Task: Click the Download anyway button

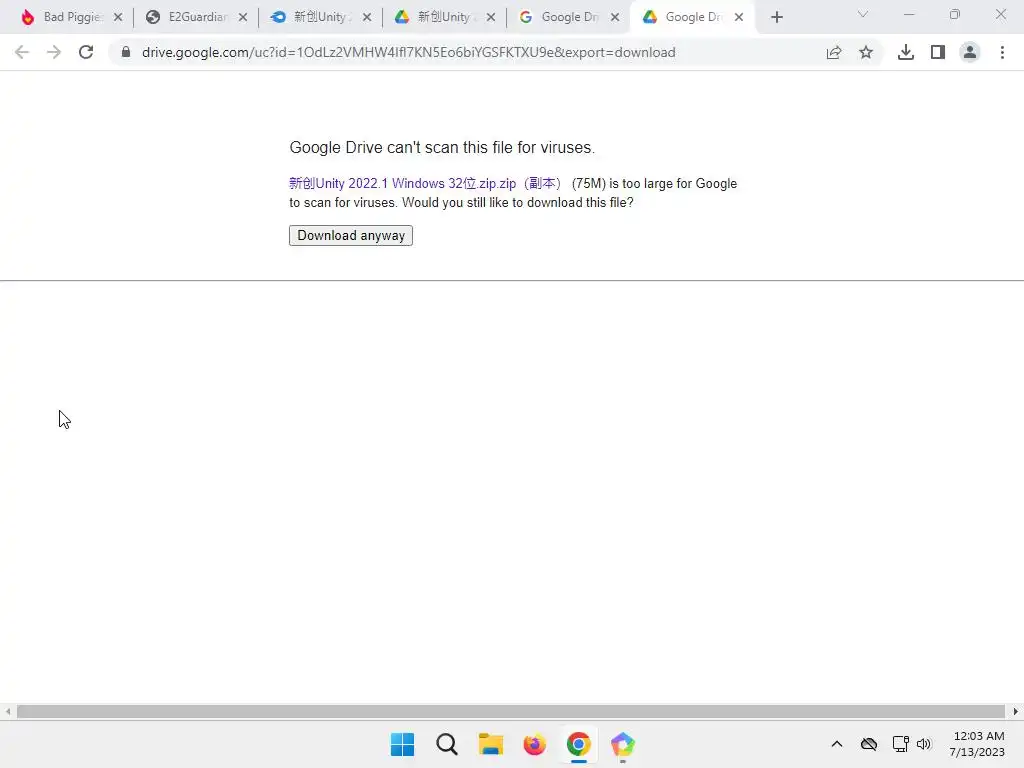Action: (351, 235)
